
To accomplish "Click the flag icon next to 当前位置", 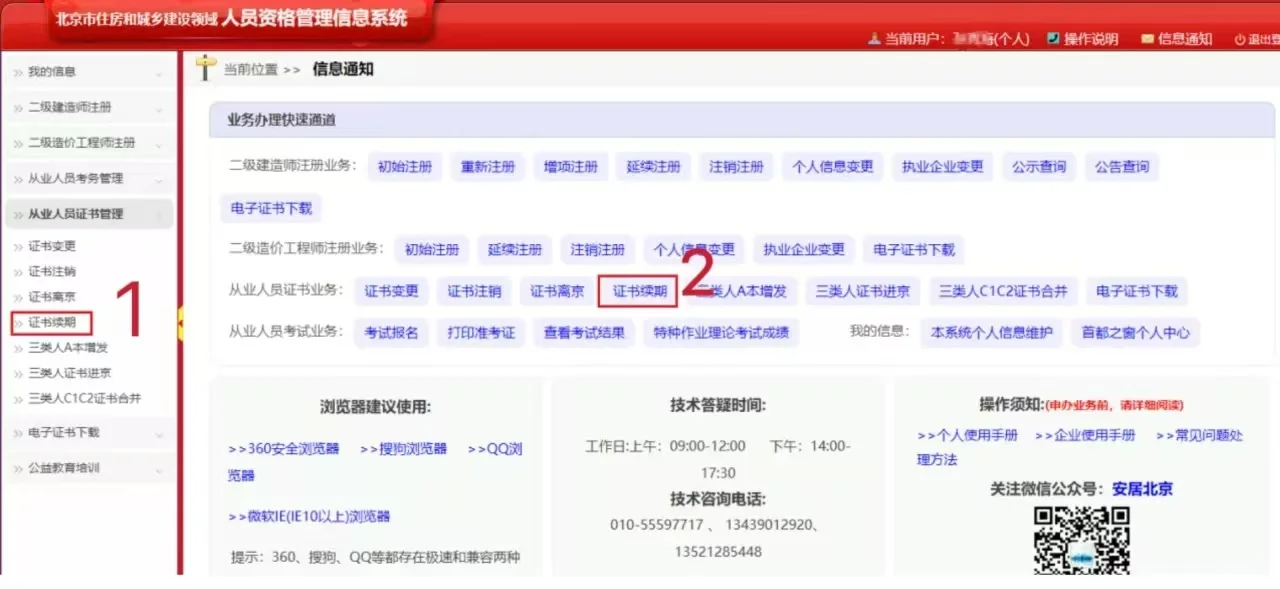I will point(204,68).
